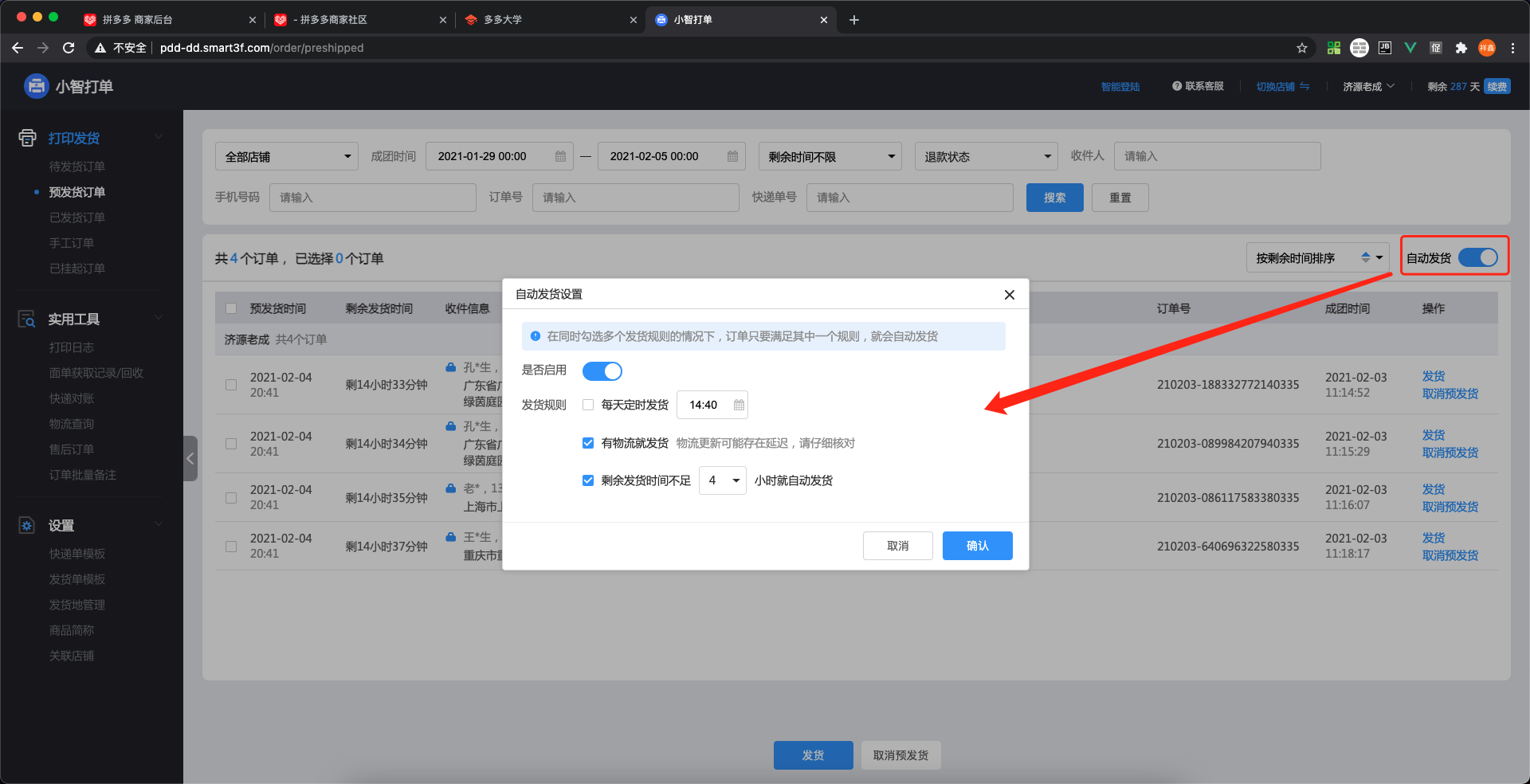This screenshot has height=784, width=1530.
Task: Click the 联系客服 help icon
Action: point(1176,86)
